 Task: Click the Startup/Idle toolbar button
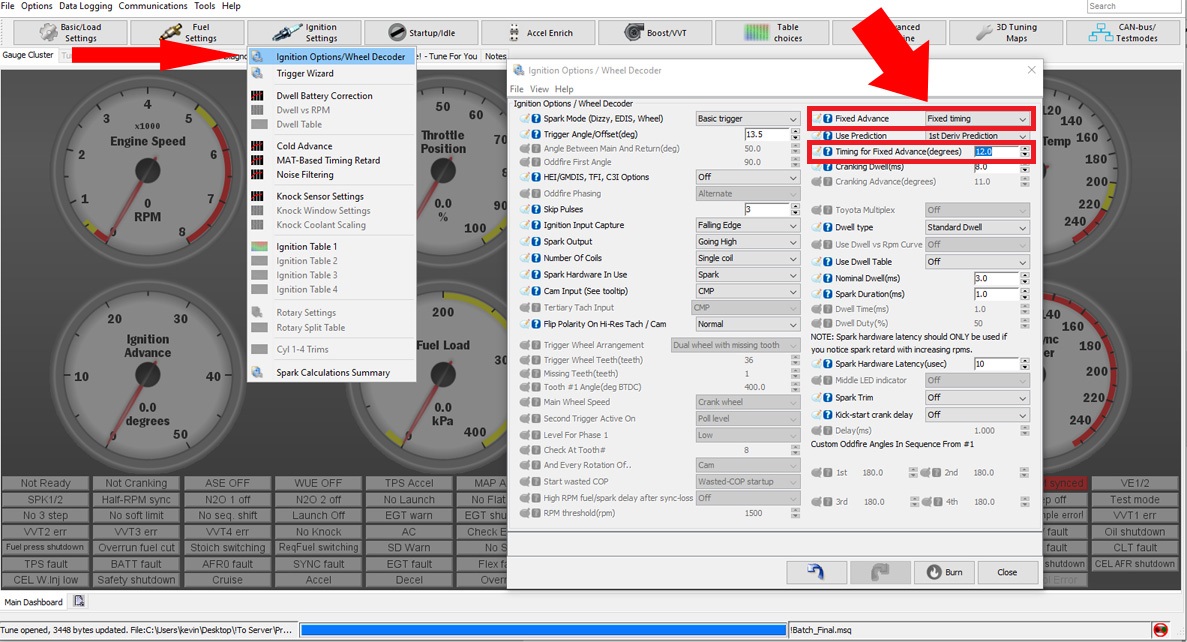420,33
